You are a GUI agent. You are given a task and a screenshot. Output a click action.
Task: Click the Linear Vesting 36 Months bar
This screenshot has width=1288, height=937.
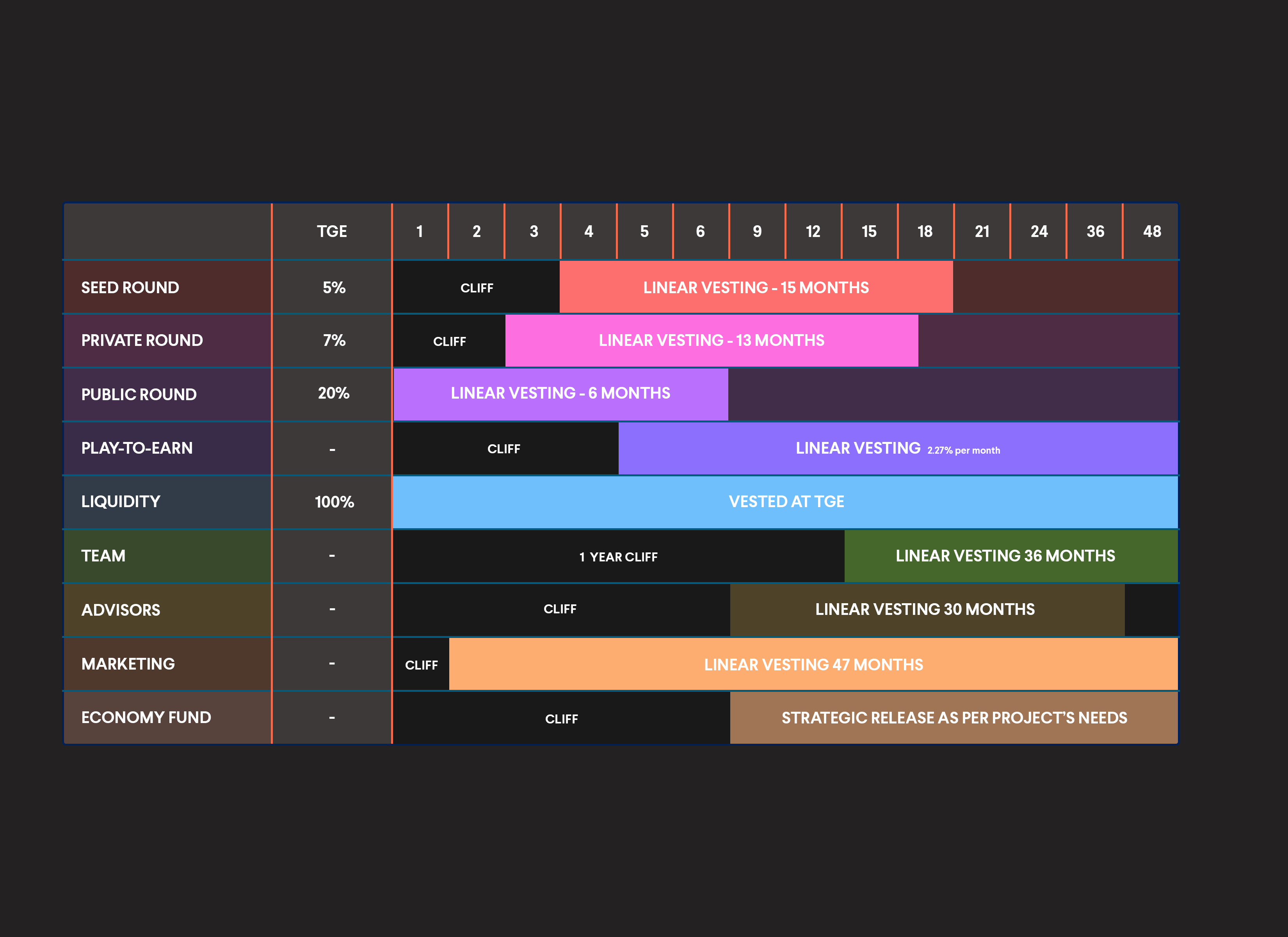(x=1005, y=556)
